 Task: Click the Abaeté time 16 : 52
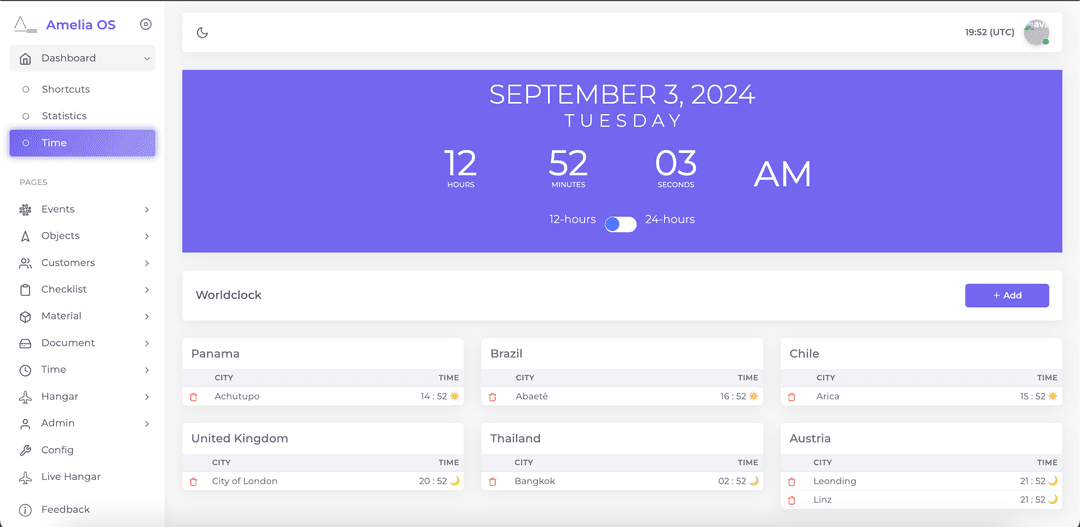(x=732, y=397)
